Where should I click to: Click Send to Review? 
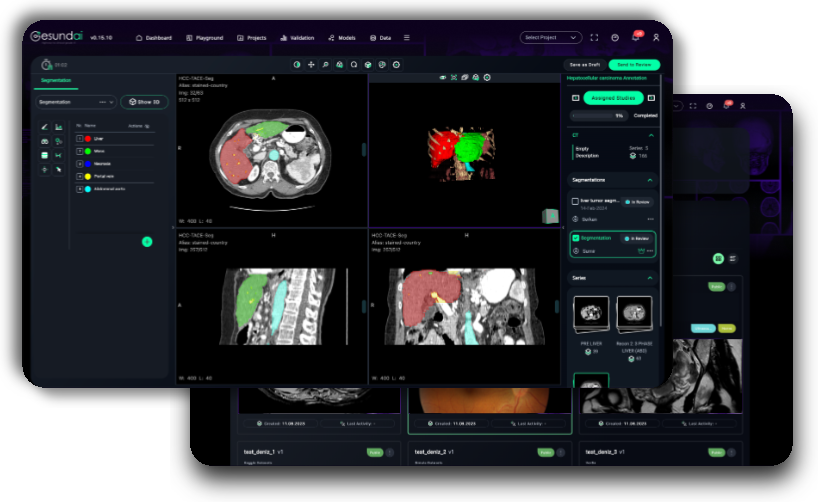pos(634,65)
